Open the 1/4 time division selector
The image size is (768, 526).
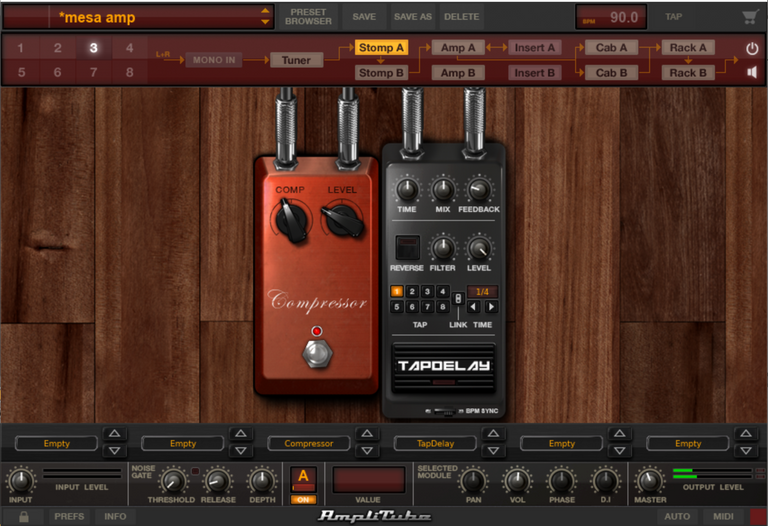click(482, 292)
